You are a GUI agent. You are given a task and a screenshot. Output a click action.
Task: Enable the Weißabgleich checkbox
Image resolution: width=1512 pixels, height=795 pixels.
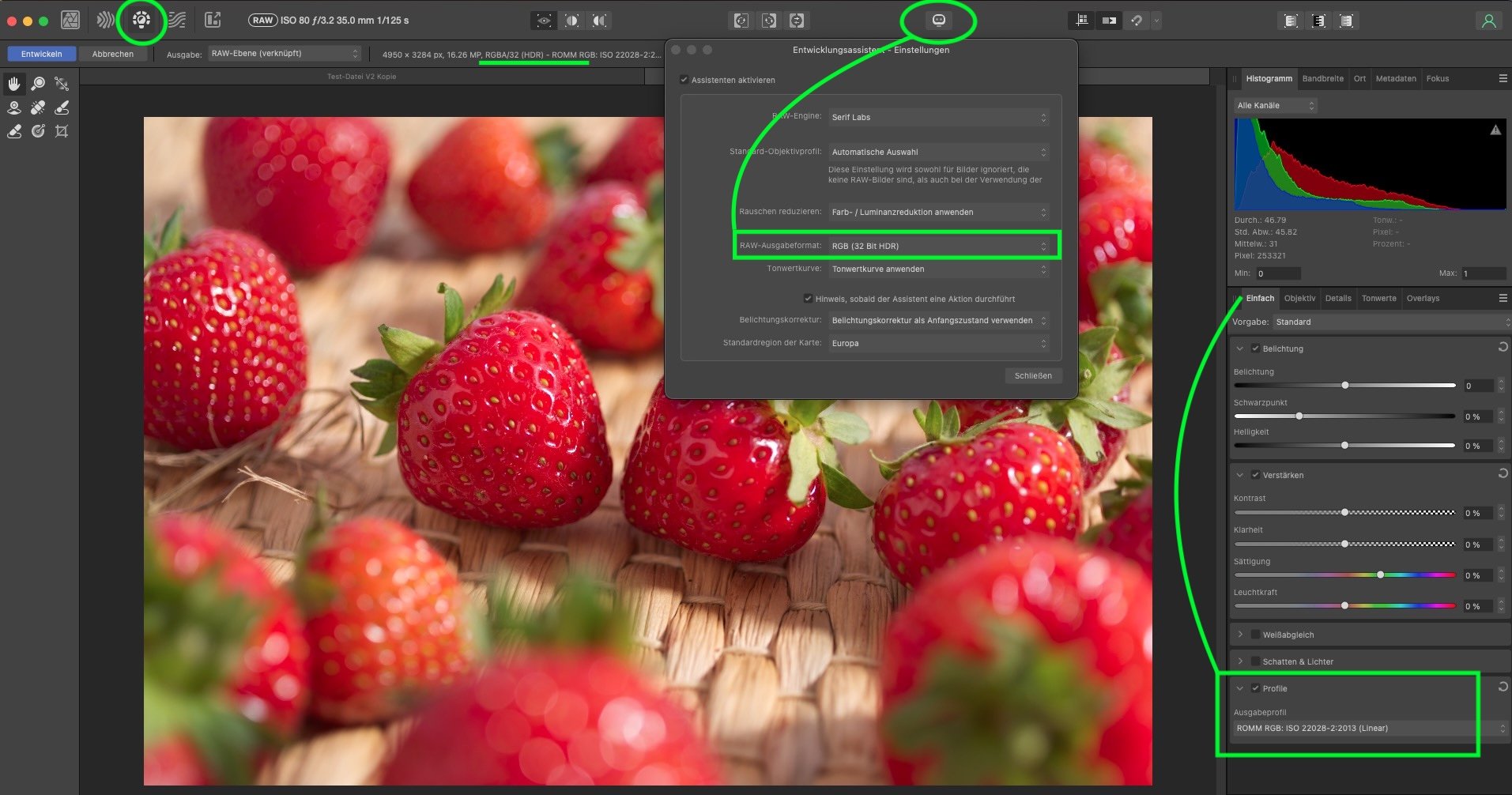point(1255,635)
